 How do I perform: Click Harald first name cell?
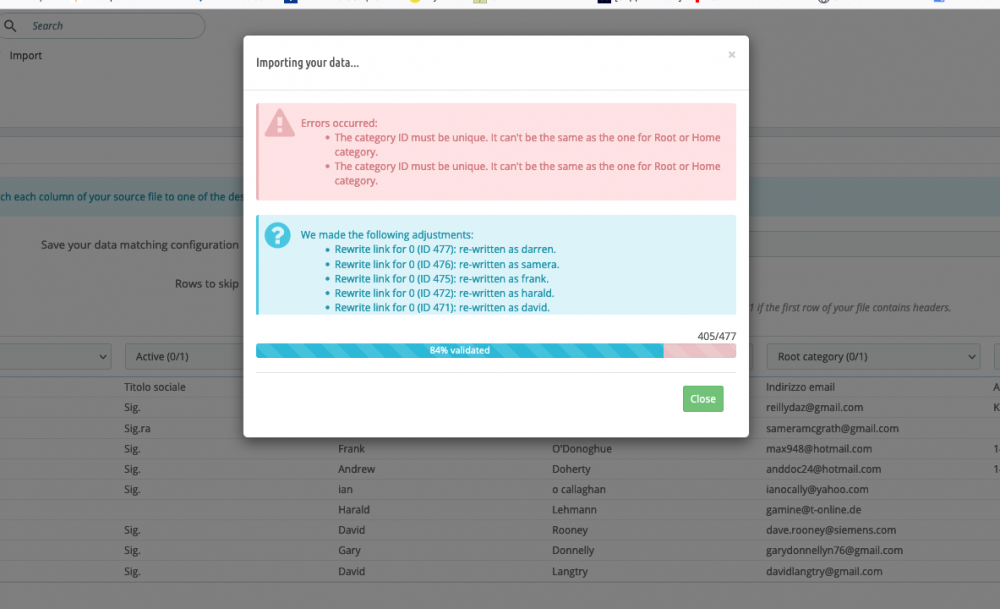(x=354, y=510)
